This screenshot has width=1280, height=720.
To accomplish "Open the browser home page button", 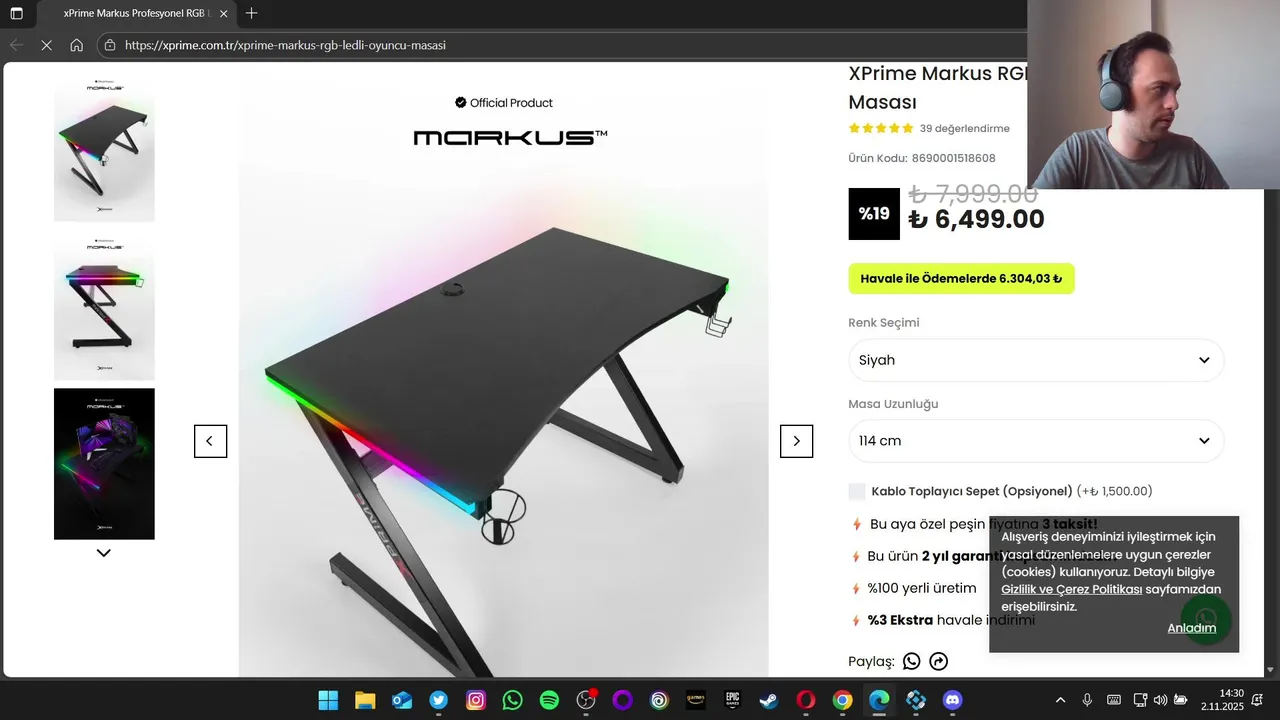I will (77, 45).
